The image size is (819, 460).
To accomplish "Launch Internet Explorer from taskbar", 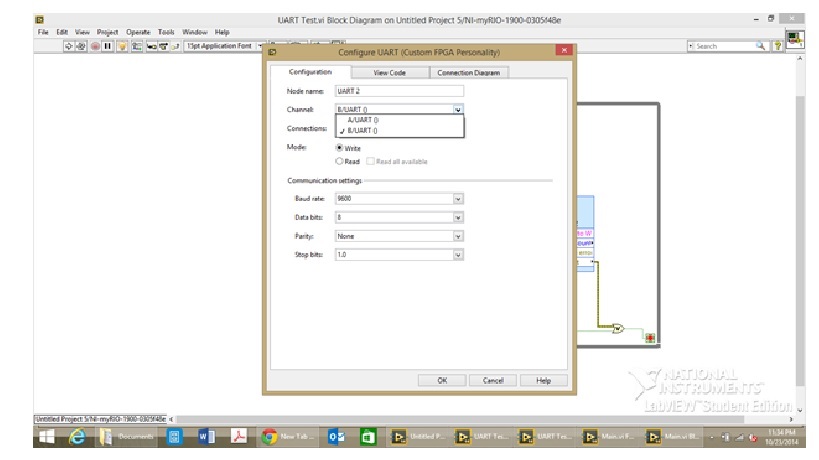I will [77, 437].
